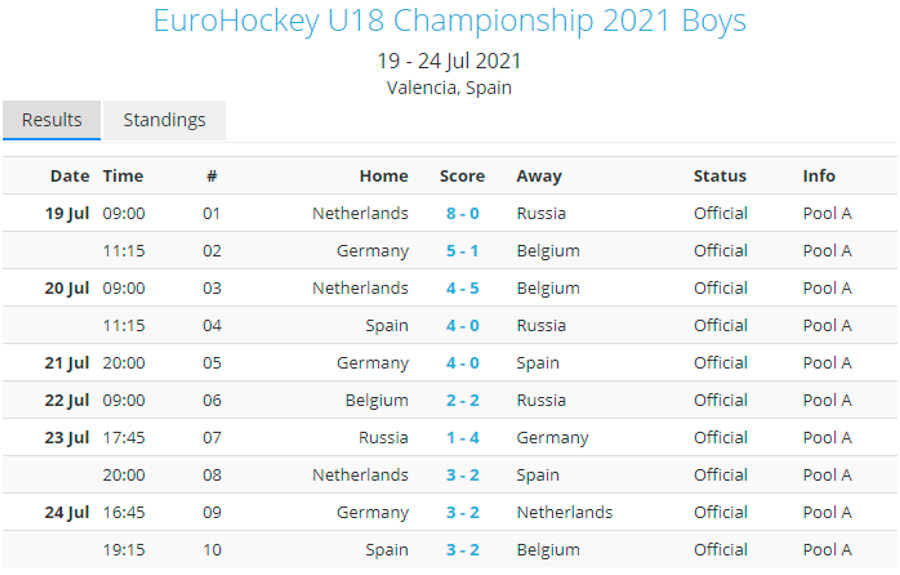Open the EuroHockey U18 Championship 2021 Boys title

pos(449,20)
